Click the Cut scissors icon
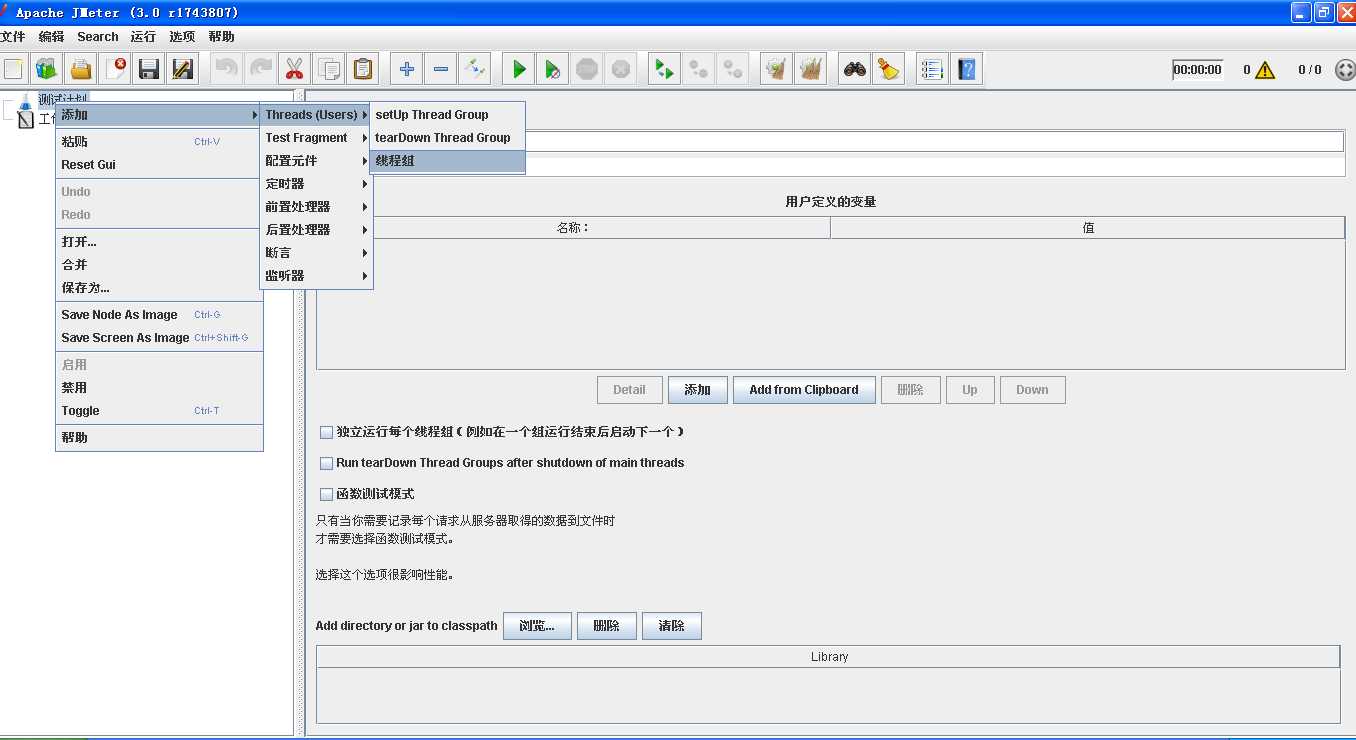The image size is (1356, 740). [294, 69]
